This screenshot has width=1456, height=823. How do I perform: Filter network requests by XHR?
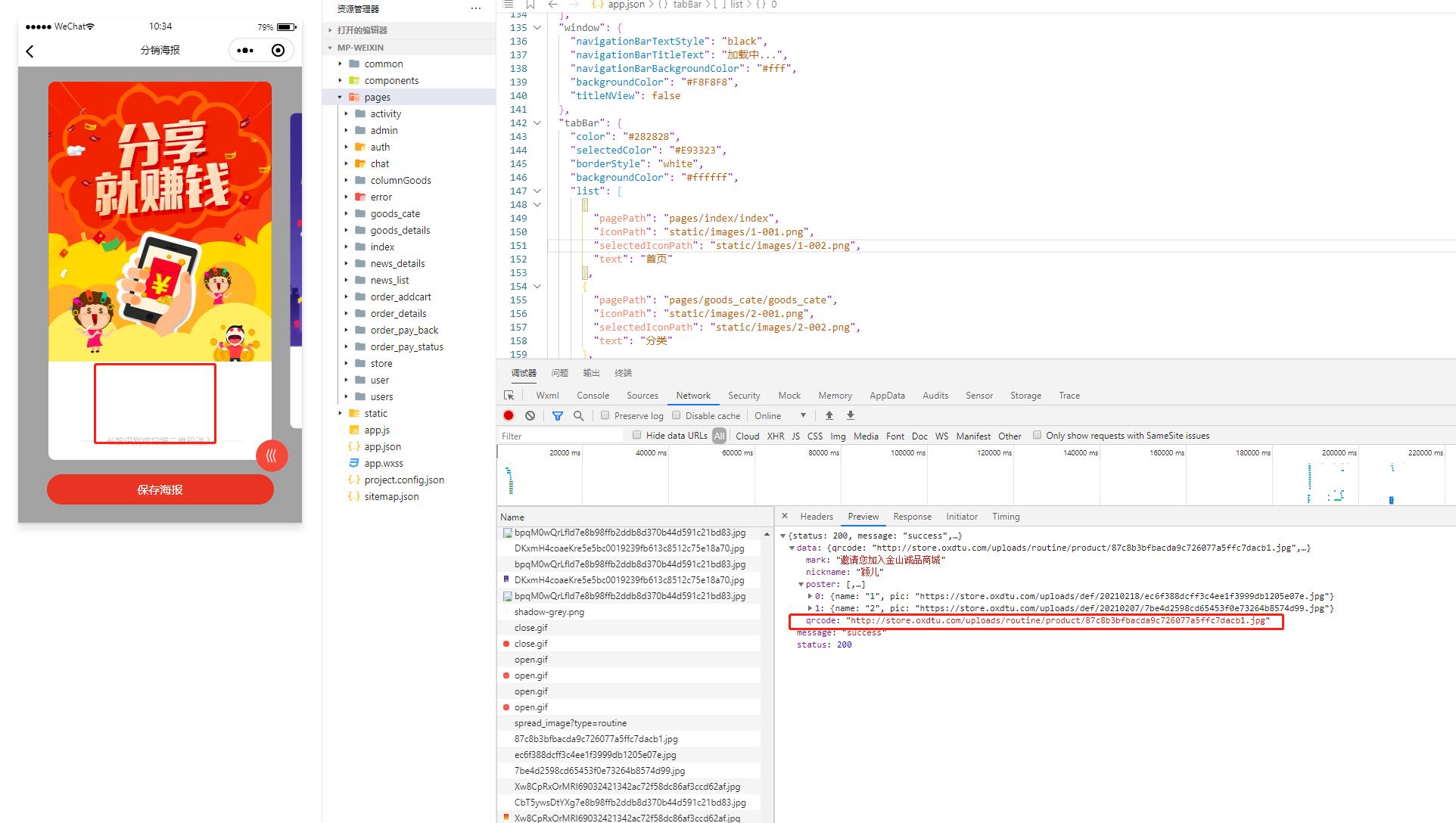click(775, 436)
